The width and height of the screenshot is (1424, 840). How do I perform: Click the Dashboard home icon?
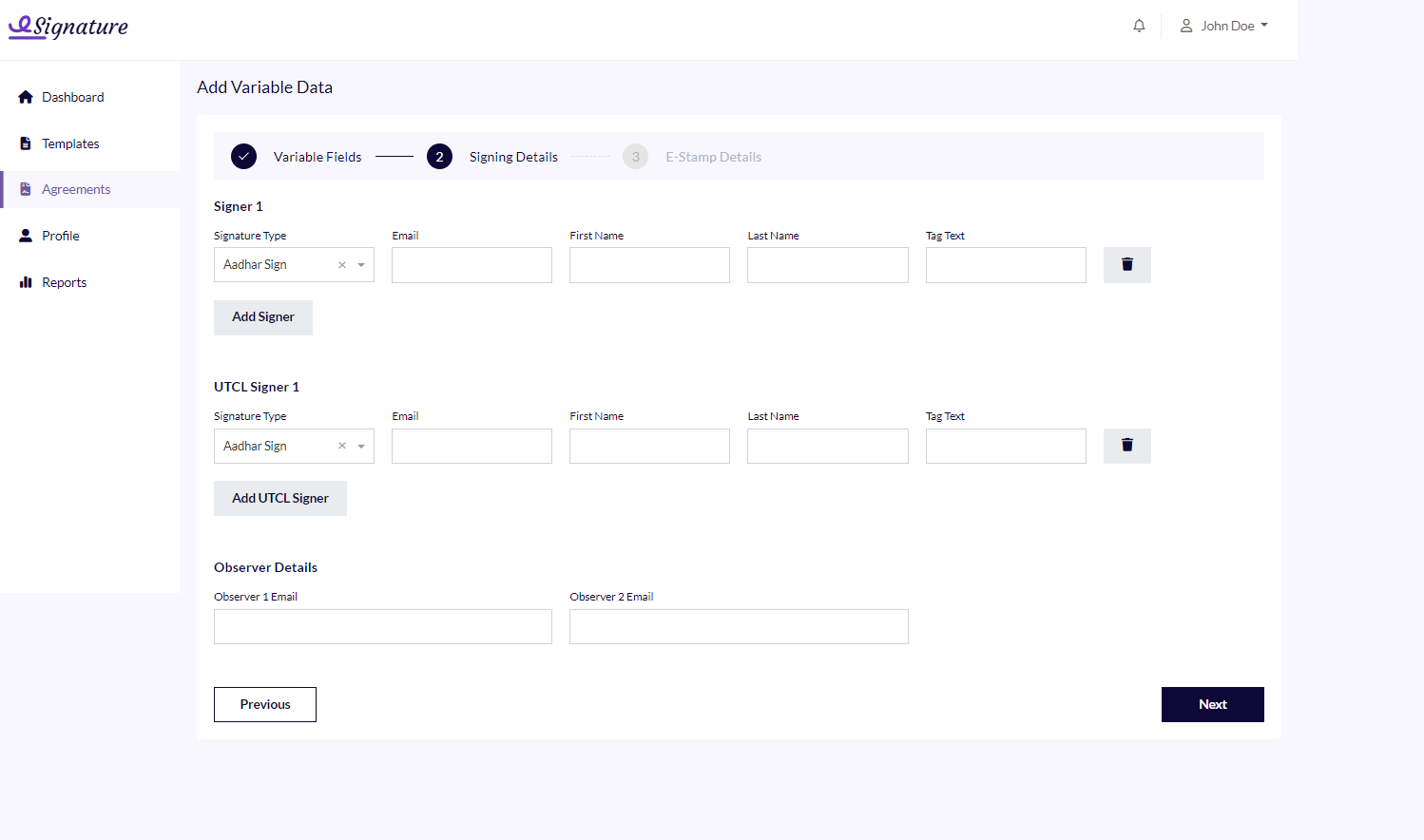[26, 97]
